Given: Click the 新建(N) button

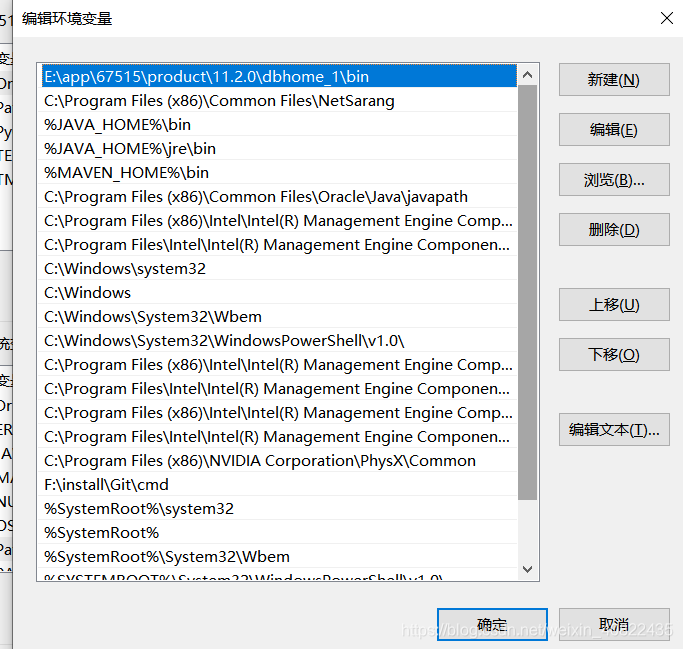Looking at the screenshot, I should click(614, 80).
